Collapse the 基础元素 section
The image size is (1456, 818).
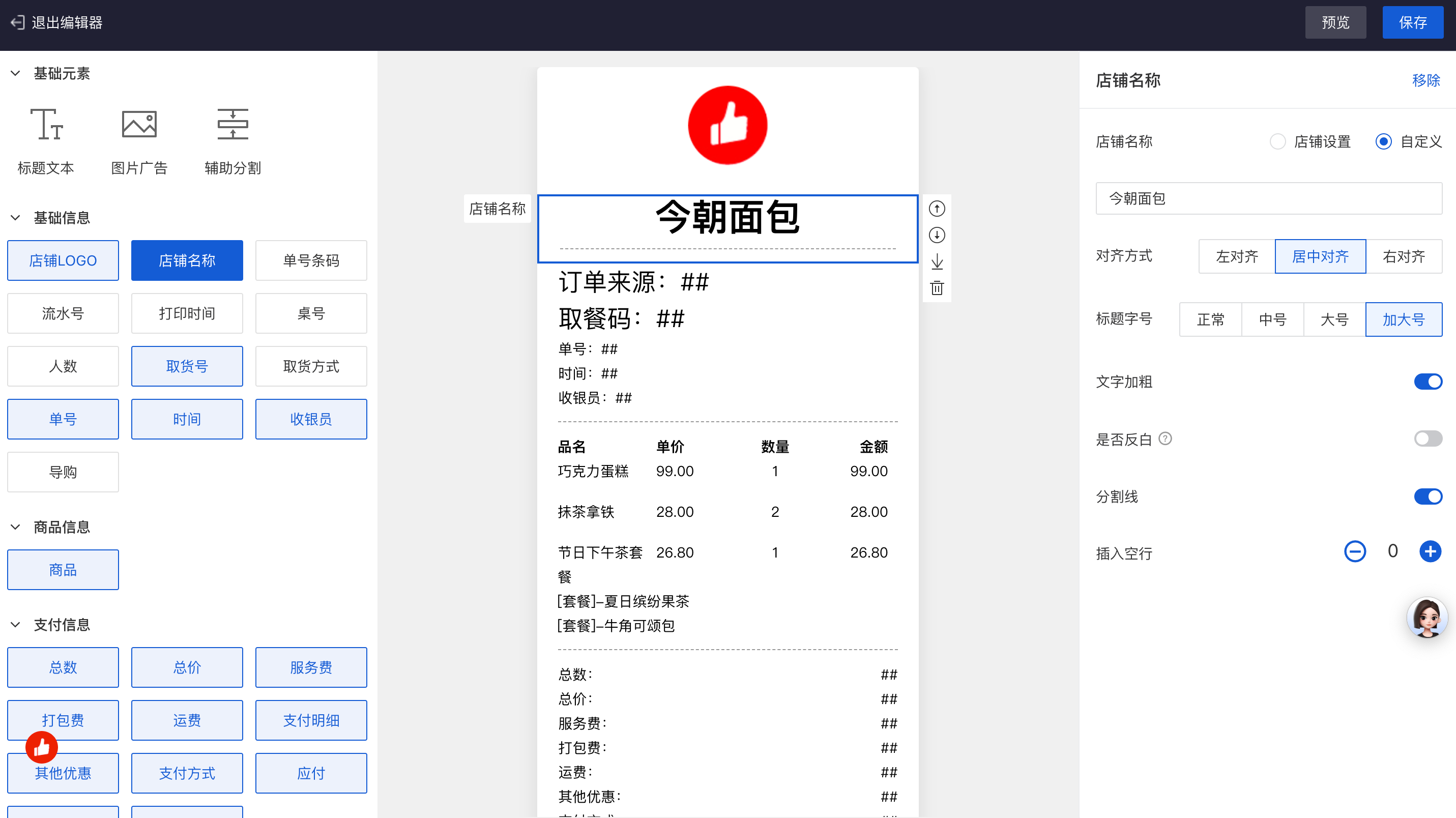click(16, 73)
